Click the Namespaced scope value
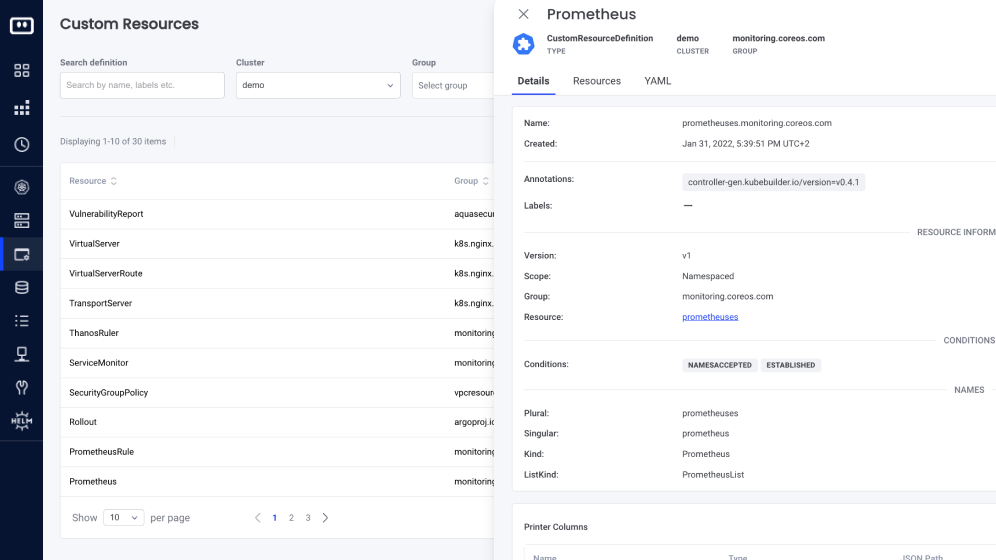 [708, 276]
